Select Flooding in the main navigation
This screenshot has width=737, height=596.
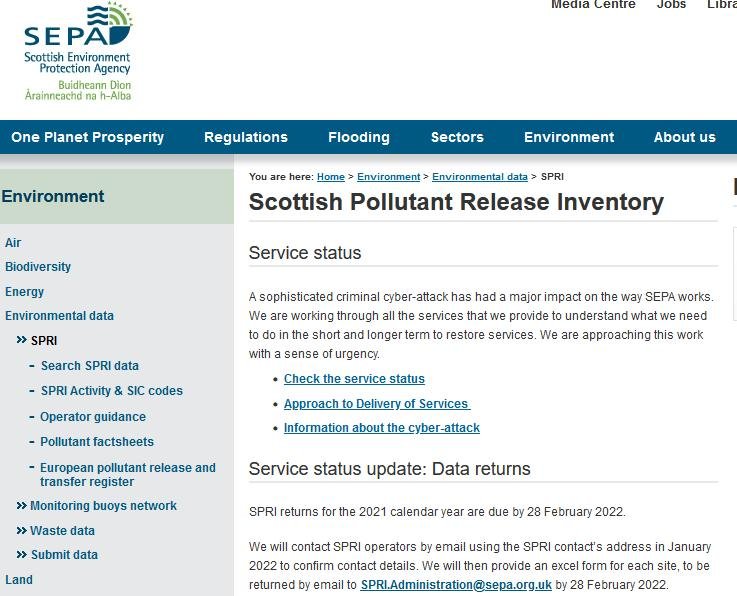tap(358, 137)
